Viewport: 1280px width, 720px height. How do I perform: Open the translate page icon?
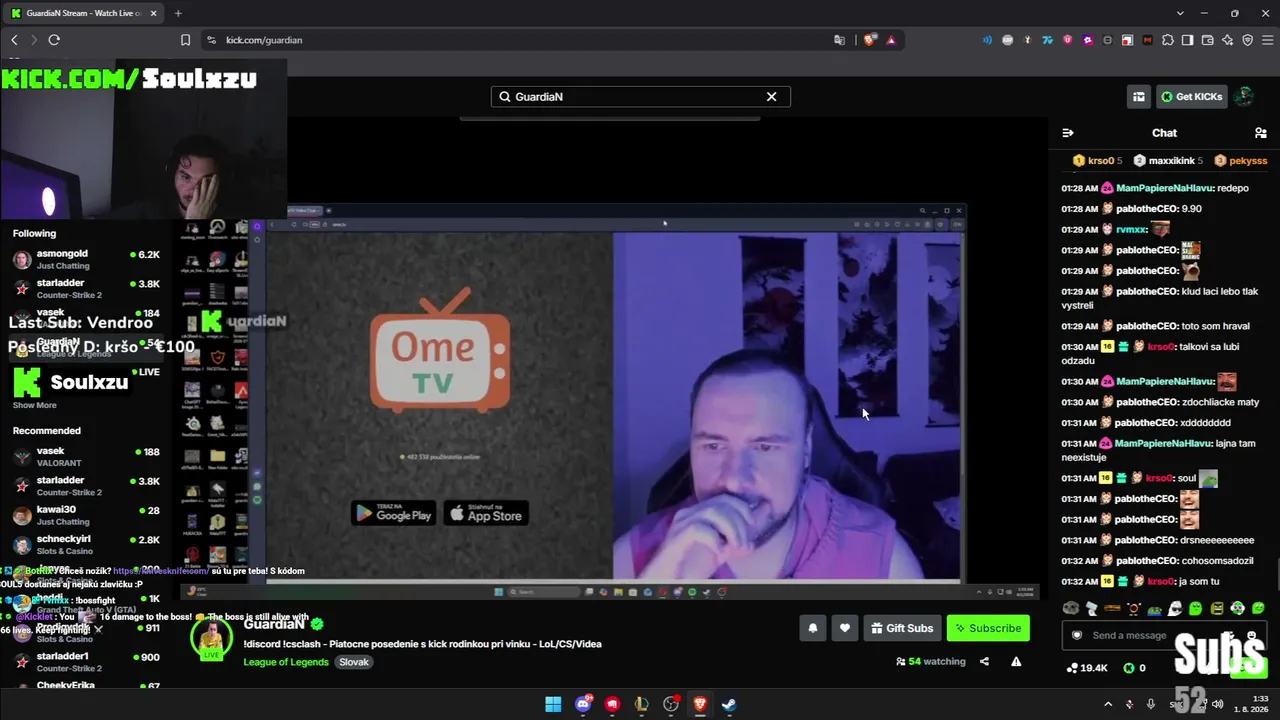(839, 40)
